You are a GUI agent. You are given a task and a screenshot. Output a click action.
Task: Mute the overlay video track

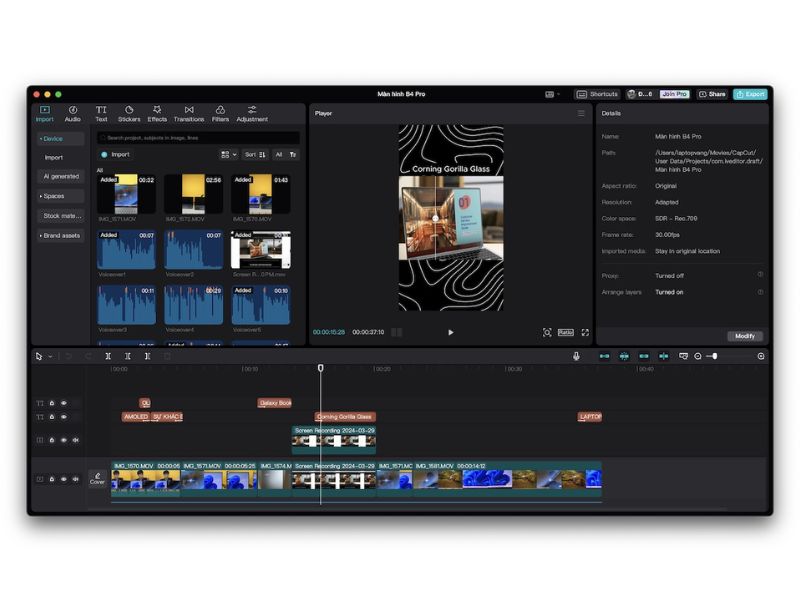click(x=76, y=440)
